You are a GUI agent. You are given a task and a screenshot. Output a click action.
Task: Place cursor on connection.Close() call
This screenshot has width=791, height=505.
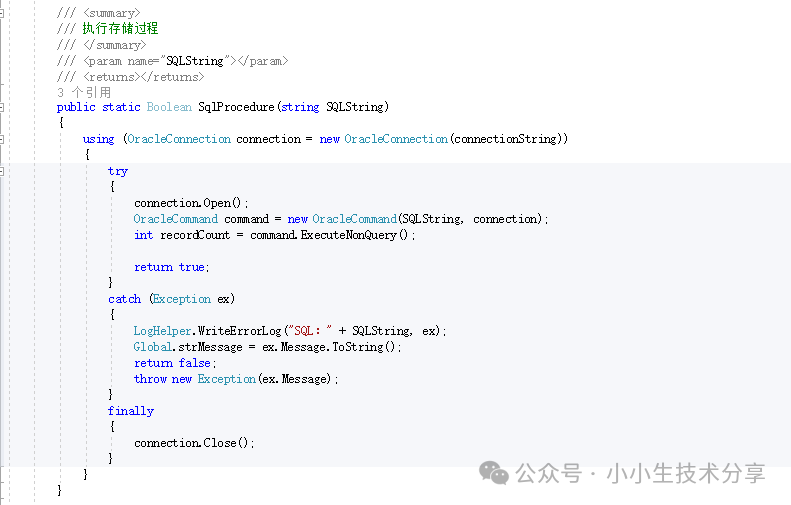[x=194, y=443]
